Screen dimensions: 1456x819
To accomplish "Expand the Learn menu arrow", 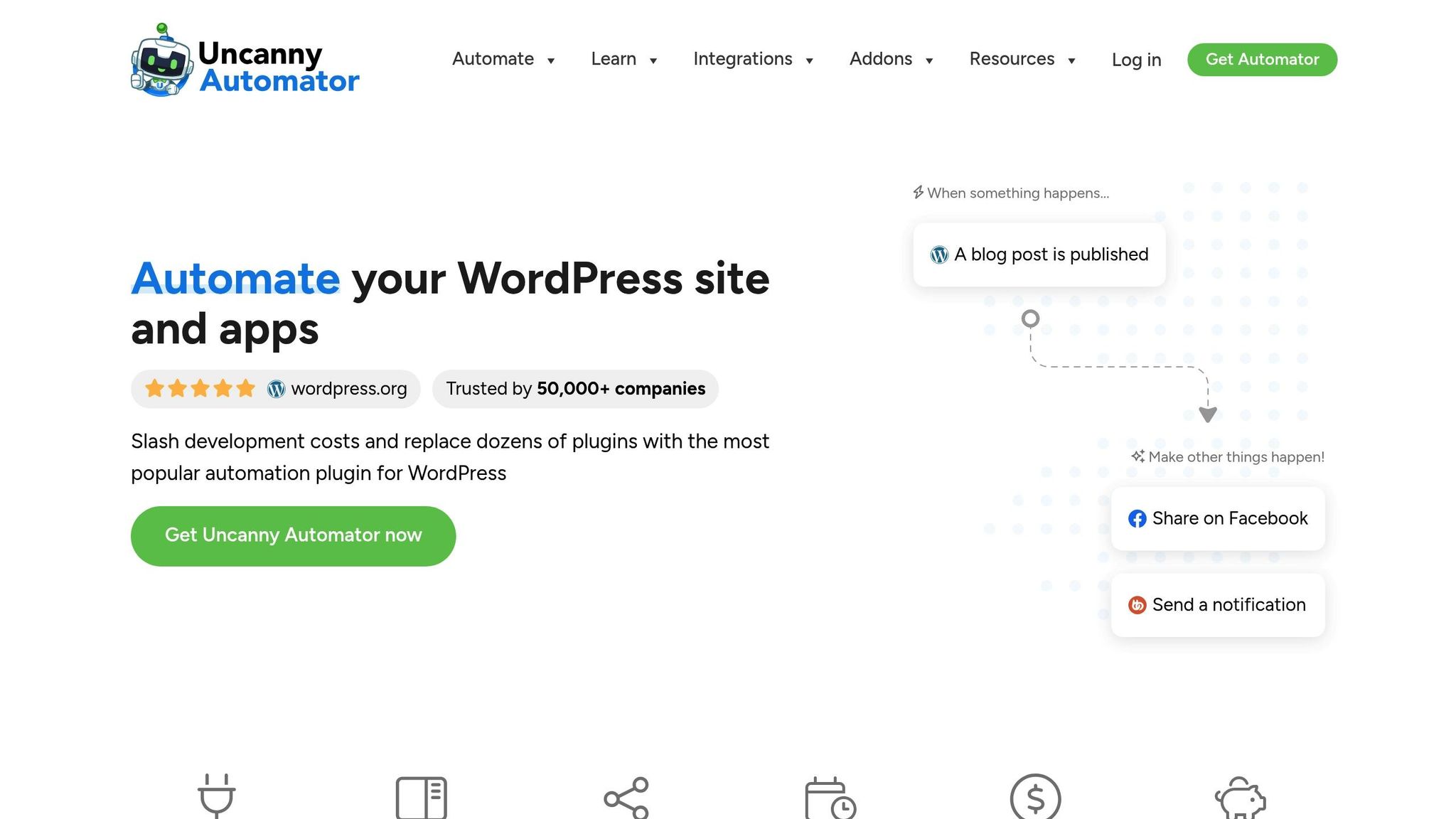I will [x=653, y=60].
